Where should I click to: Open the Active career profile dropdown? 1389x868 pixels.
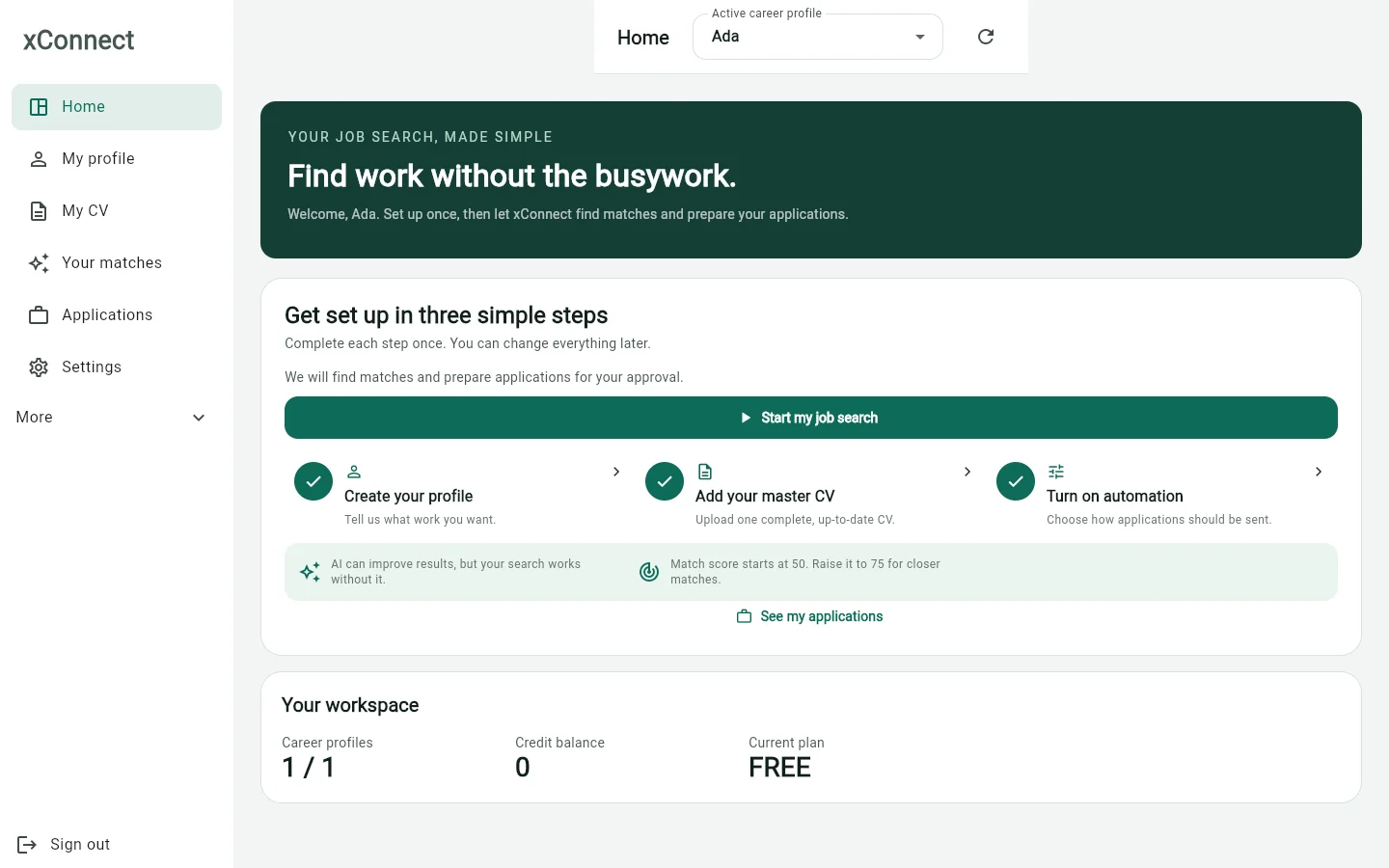click(x=818, y=37)
